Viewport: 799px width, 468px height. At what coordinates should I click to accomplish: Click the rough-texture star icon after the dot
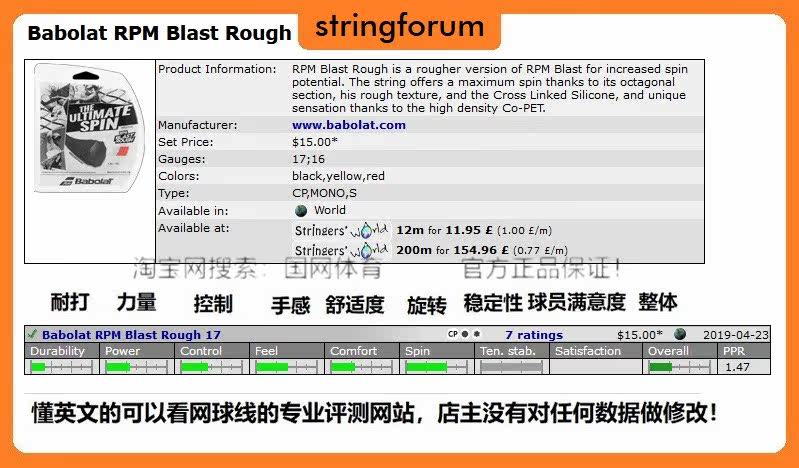[x=476, y=334]
